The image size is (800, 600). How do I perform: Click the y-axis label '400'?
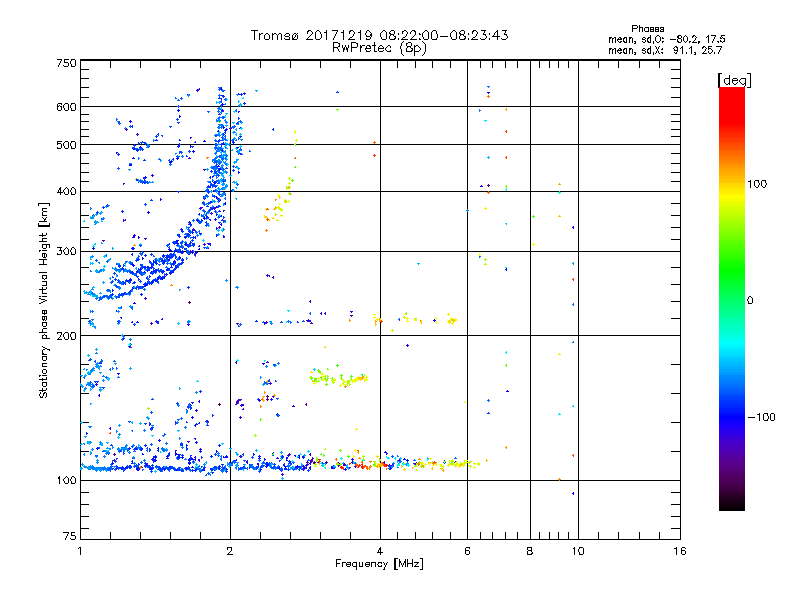[x=66, y=192]
